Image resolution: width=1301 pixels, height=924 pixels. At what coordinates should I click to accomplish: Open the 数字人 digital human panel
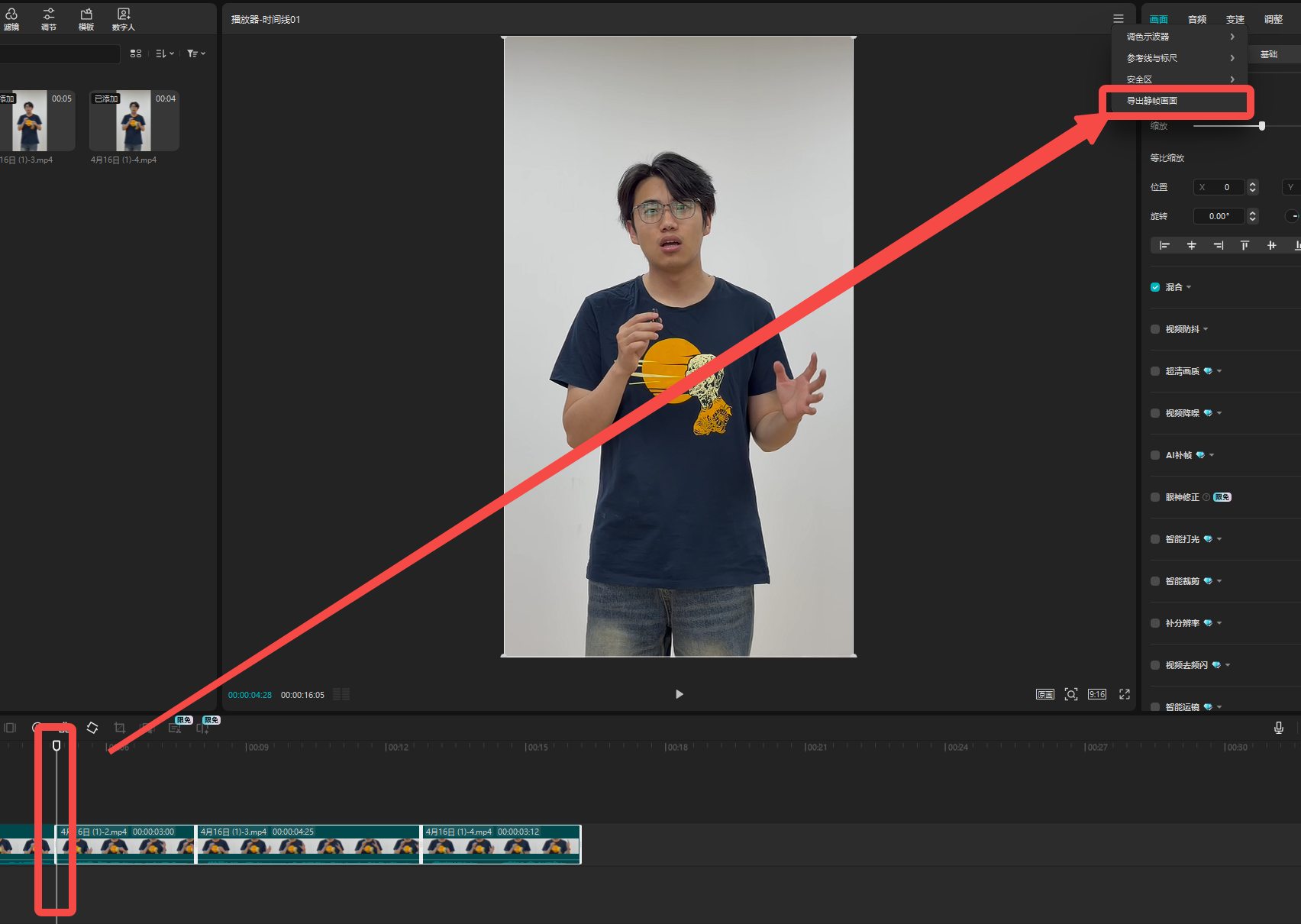[x=123, y=19]
